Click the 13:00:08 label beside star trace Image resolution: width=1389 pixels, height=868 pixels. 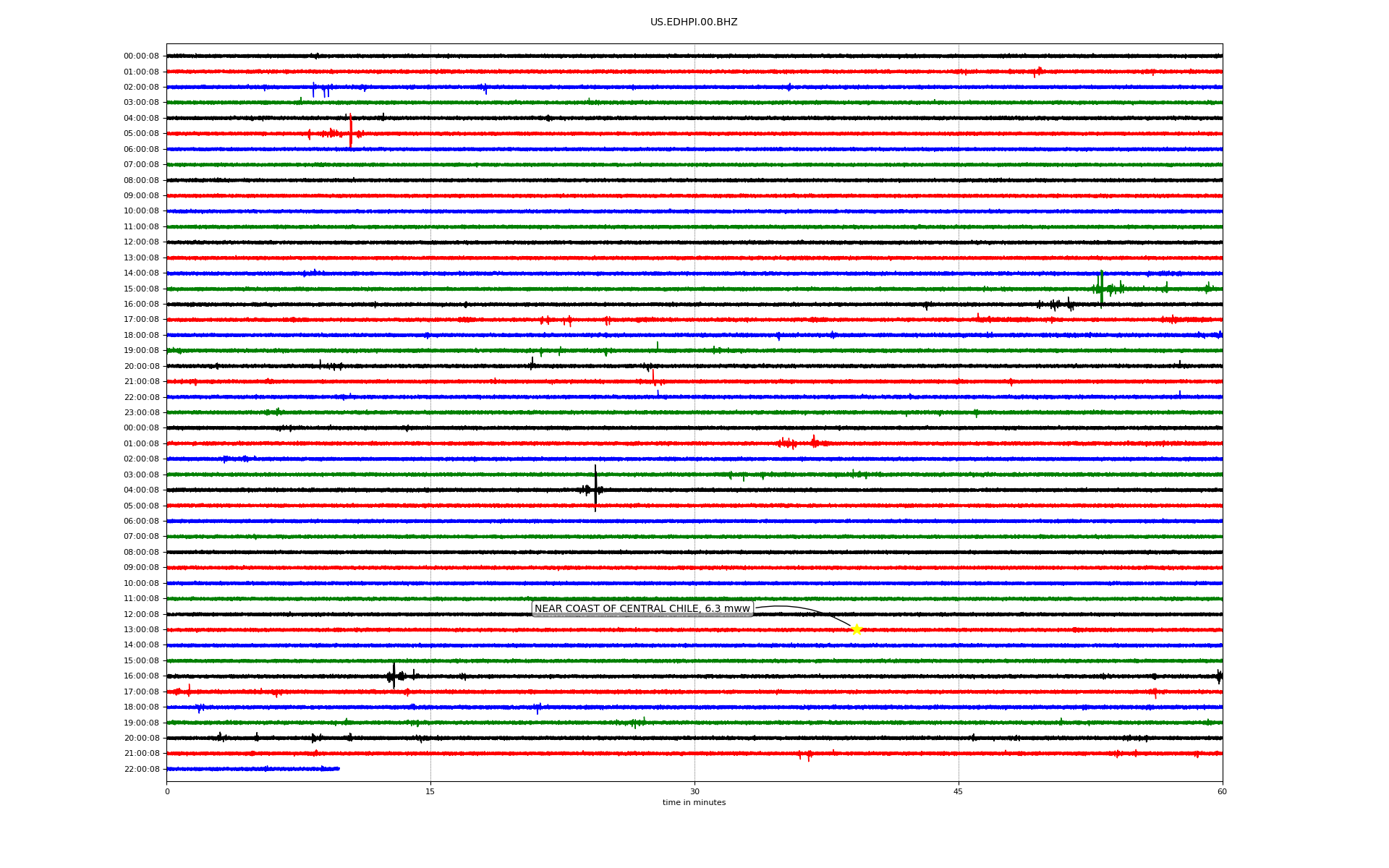[x=141, y=630]
